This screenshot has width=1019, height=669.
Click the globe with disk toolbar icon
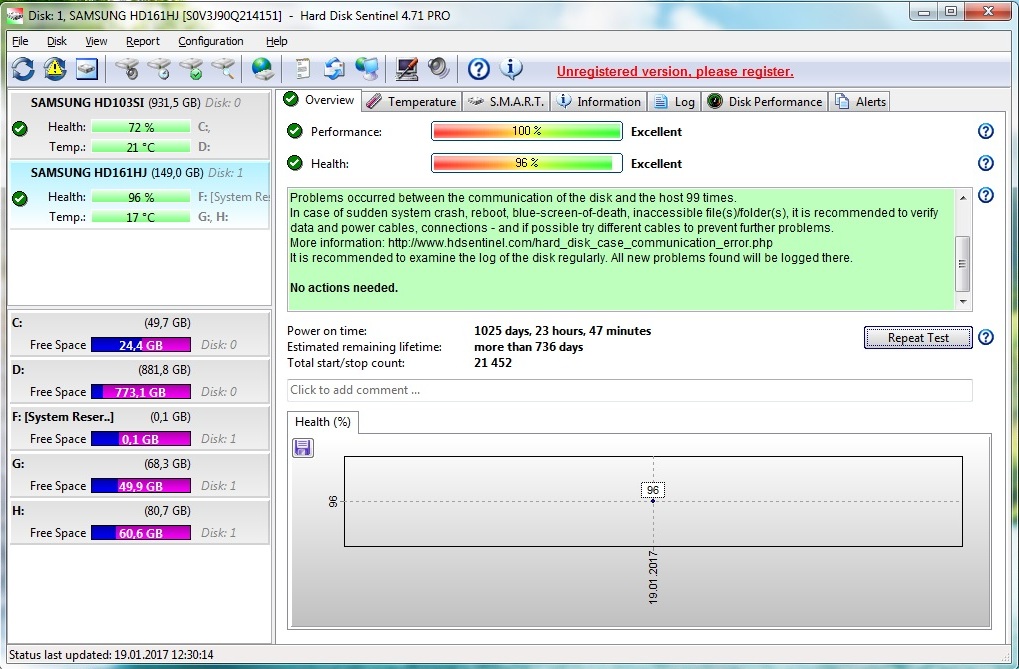(263, 69)
